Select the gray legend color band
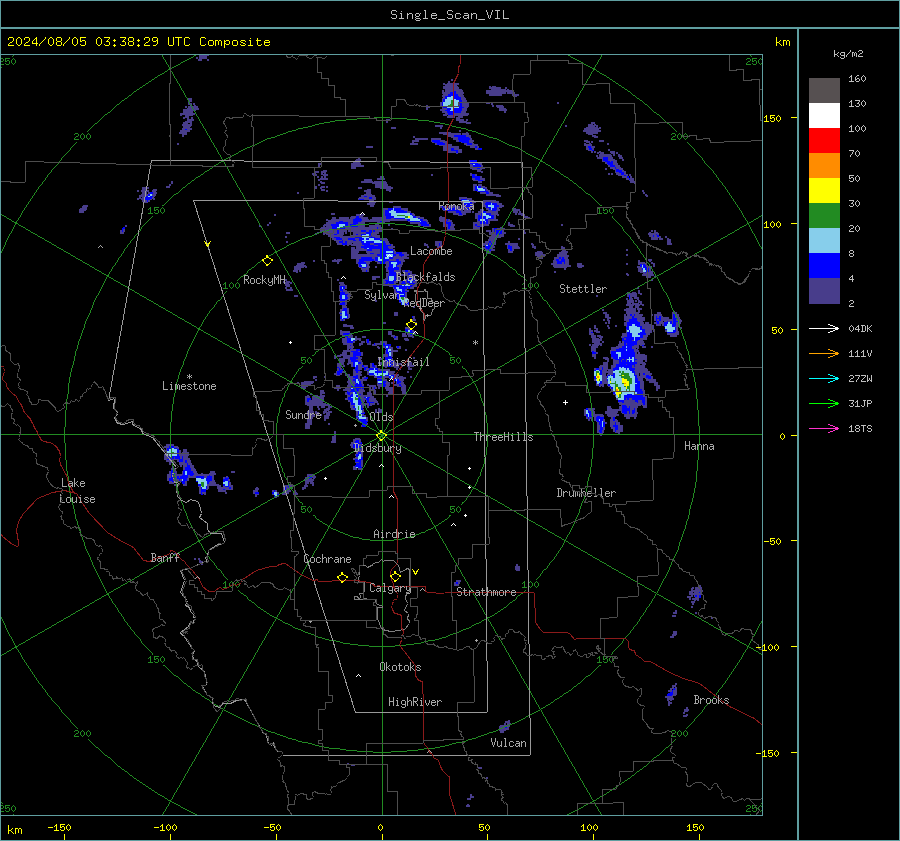This screenshot has width=900, height=841. [824, 91]
